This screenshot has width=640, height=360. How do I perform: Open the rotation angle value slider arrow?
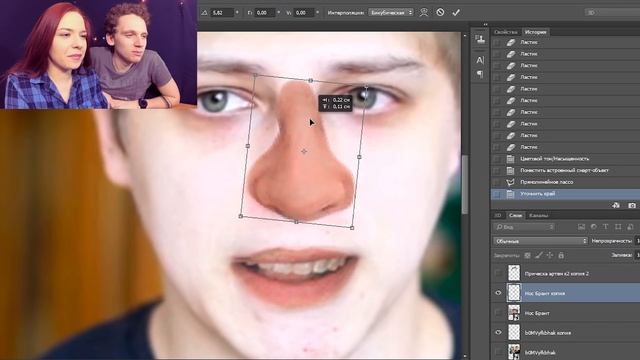tap(237, 13)
